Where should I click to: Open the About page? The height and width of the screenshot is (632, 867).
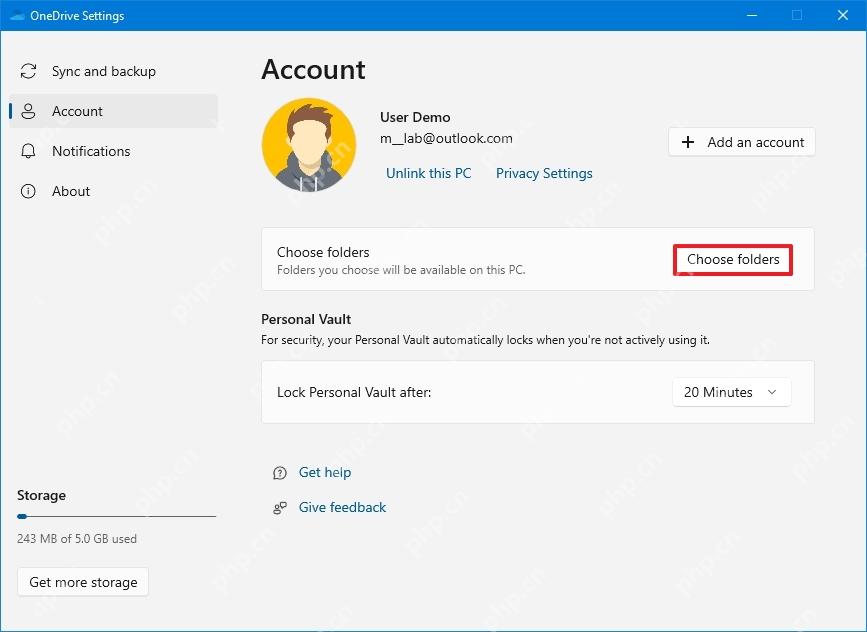(x=113, y=191)
